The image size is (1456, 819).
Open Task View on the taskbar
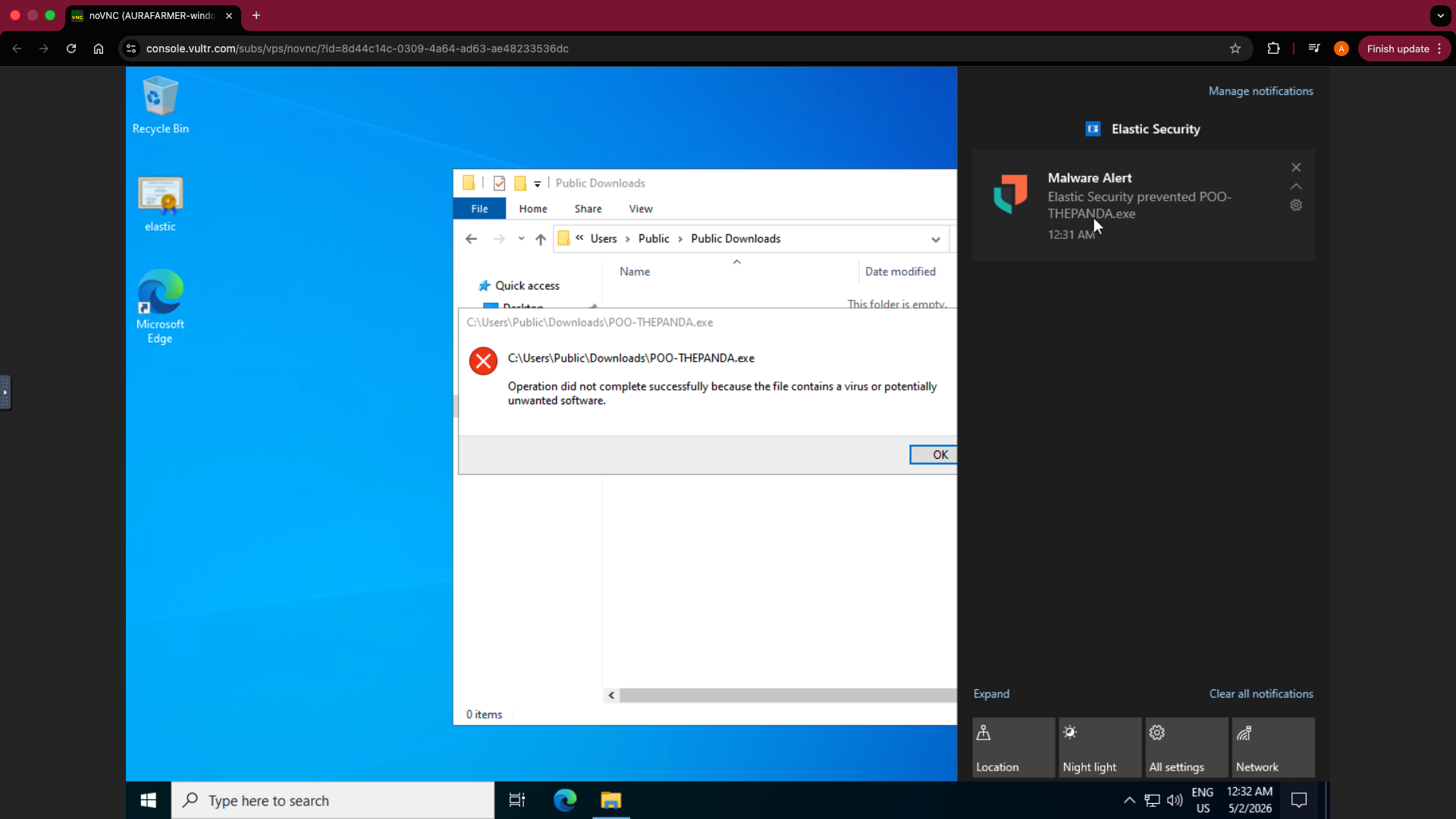click(x=517, y=800)
